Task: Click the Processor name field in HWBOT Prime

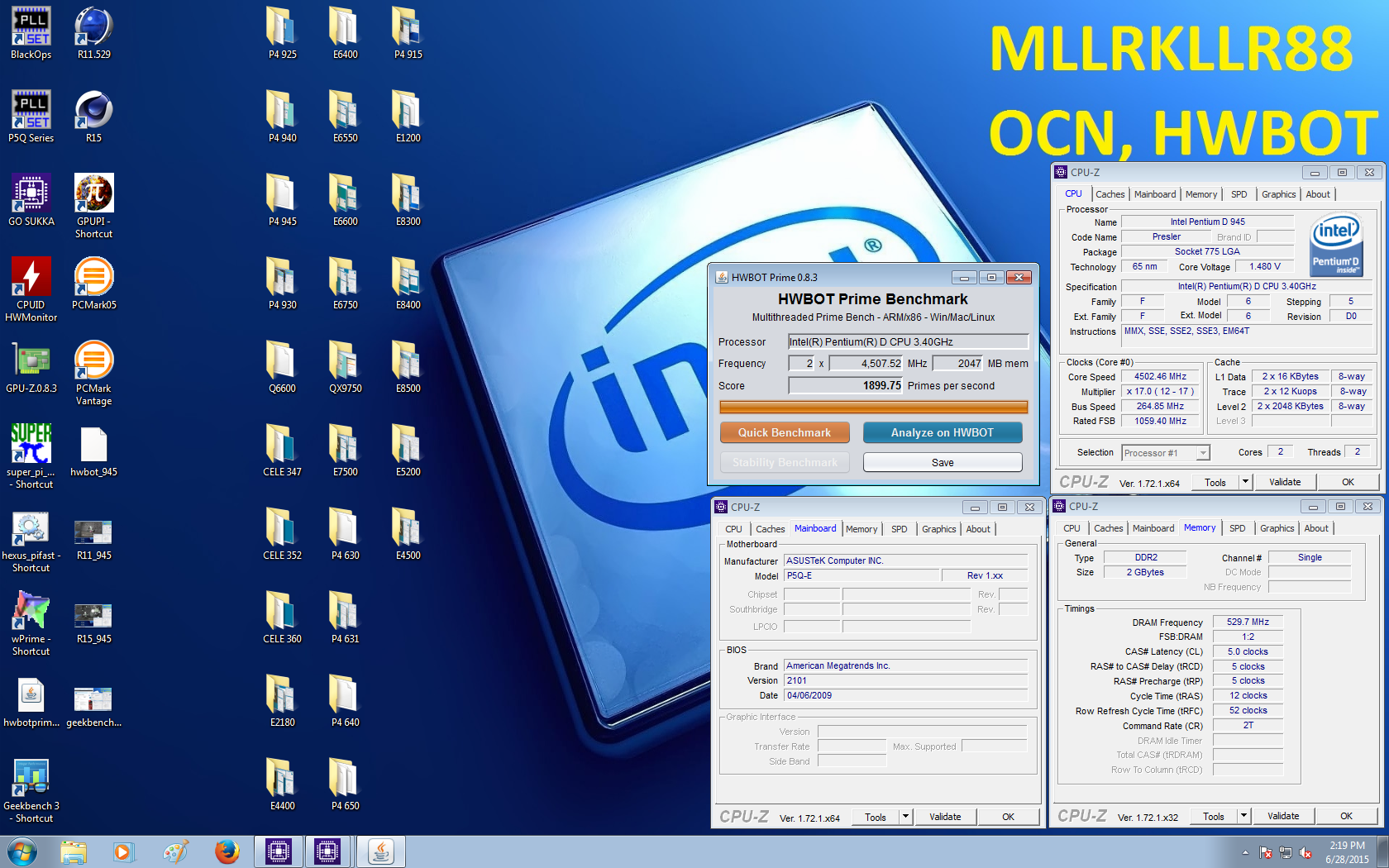Action: [x=908, y=341]
